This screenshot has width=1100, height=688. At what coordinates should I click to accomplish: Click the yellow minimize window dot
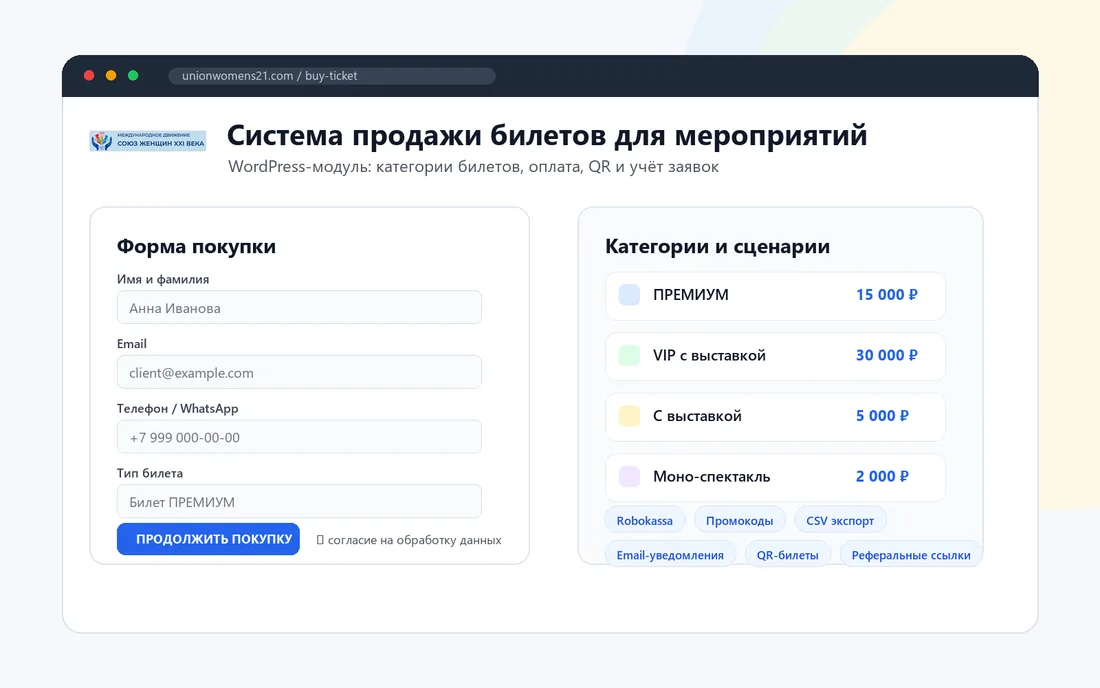(x=111, y=76)
